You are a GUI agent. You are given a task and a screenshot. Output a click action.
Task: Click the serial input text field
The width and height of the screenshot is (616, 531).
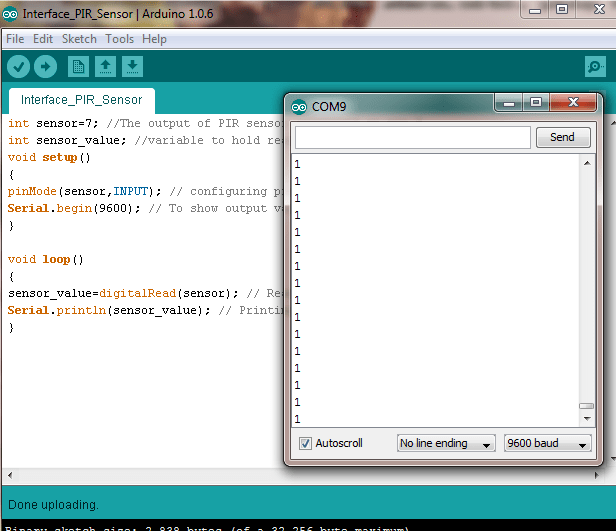(412, 137)
